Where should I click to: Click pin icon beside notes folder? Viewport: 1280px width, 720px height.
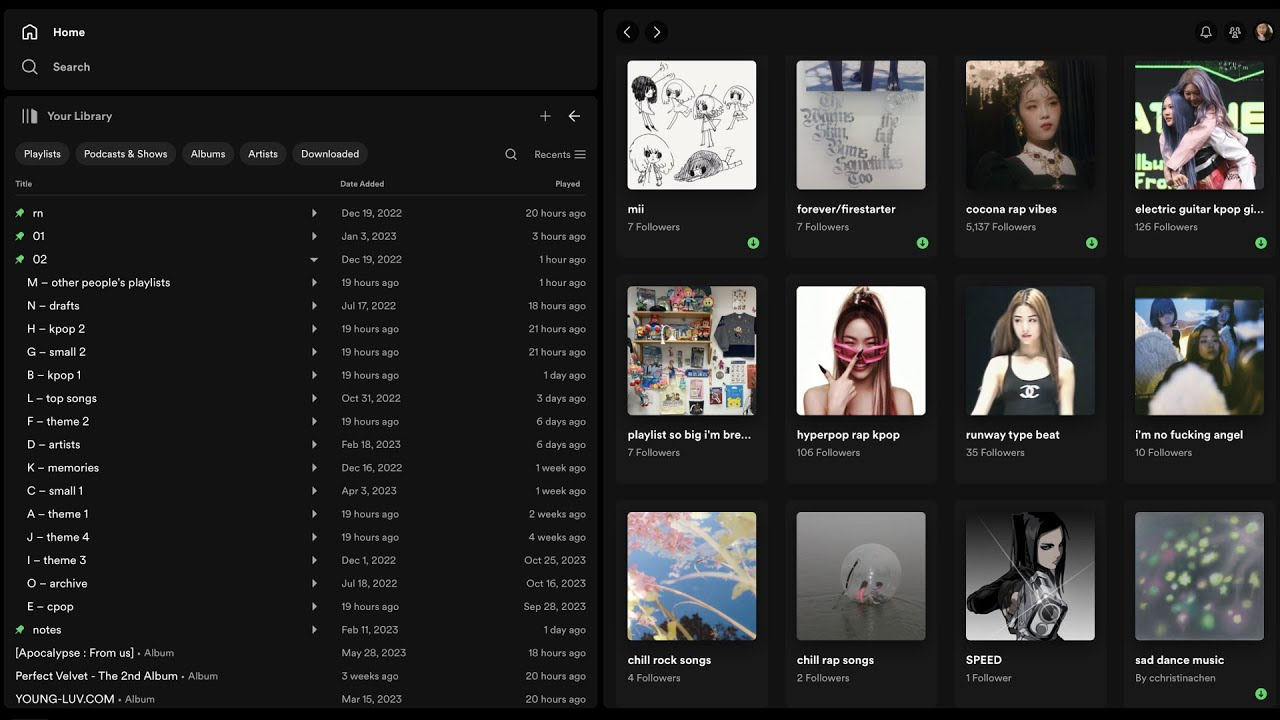[x=20, y=630]
